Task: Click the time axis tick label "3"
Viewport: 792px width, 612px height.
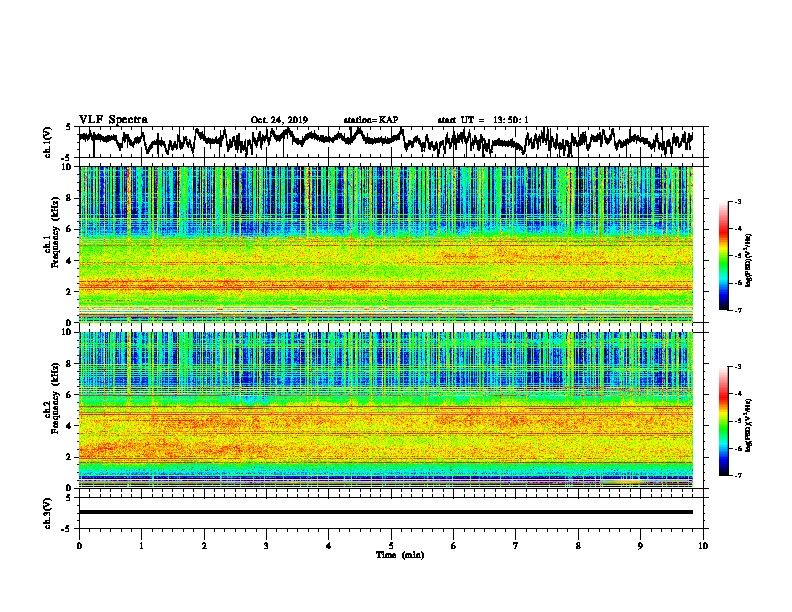Action: tap(266, 546)
